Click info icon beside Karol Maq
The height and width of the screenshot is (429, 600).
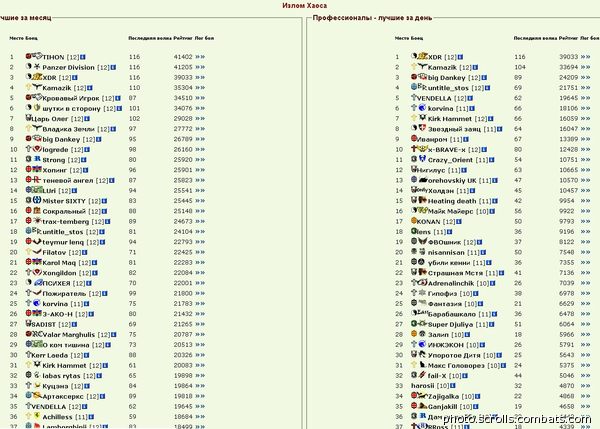coord(94,263)
